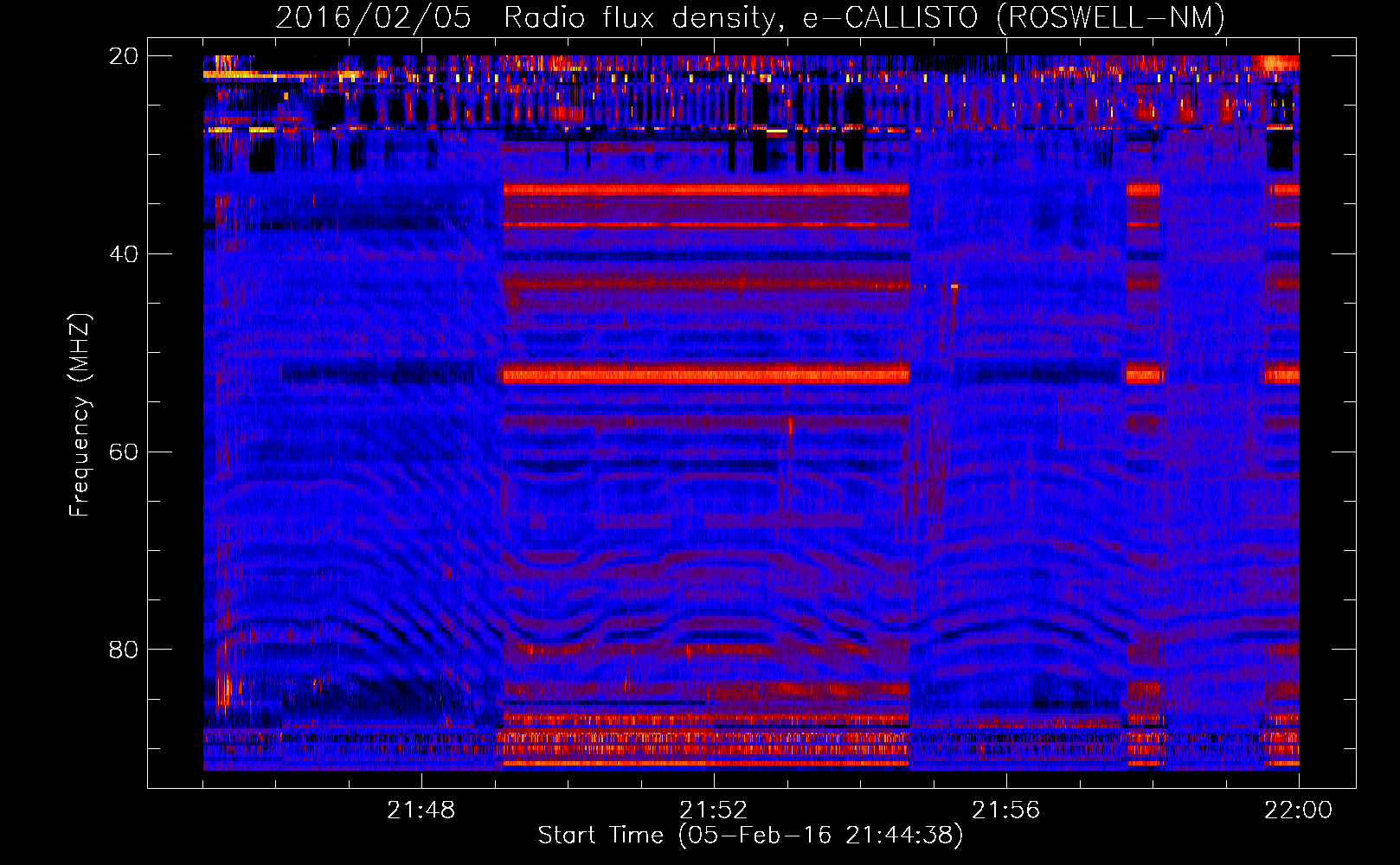
Task: Click the '20' frequency tick label
Action: [x=124, y=56]
